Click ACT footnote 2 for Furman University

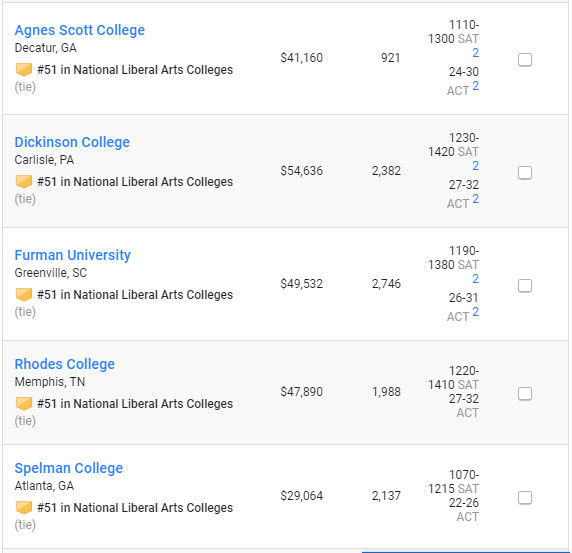point(475,312)
